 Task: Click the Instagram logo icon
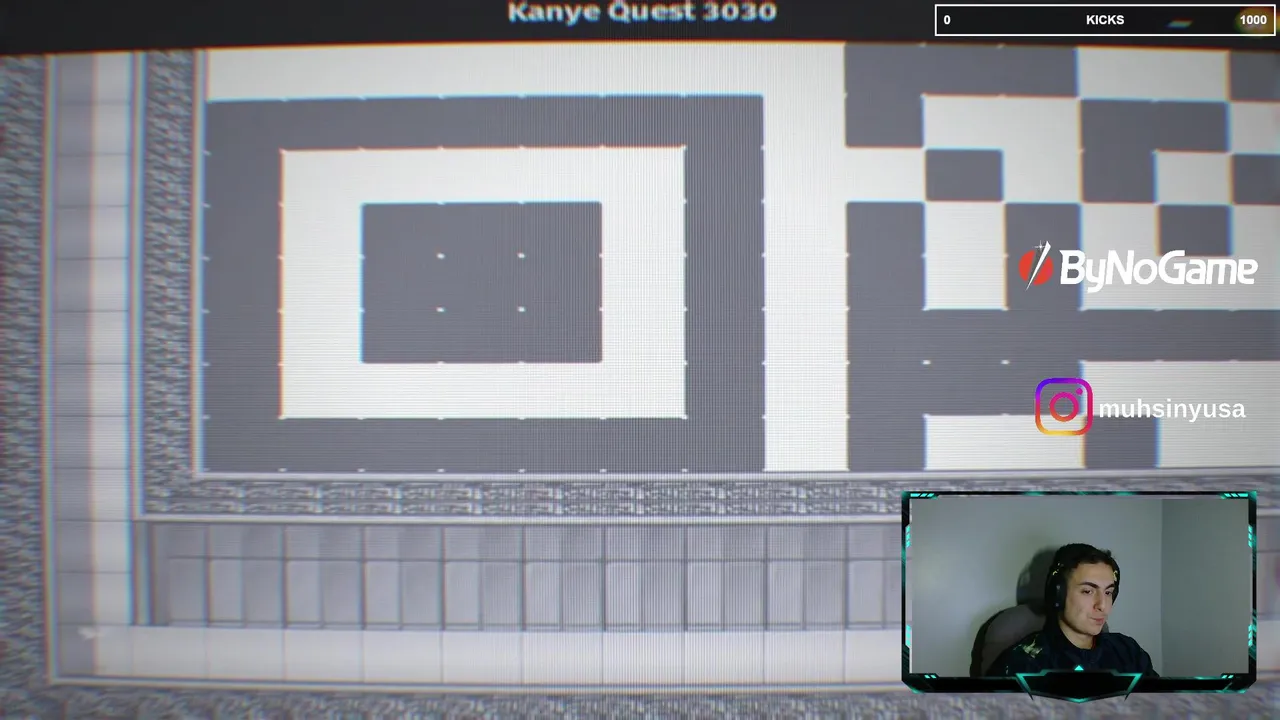[x=1063, y=407]
